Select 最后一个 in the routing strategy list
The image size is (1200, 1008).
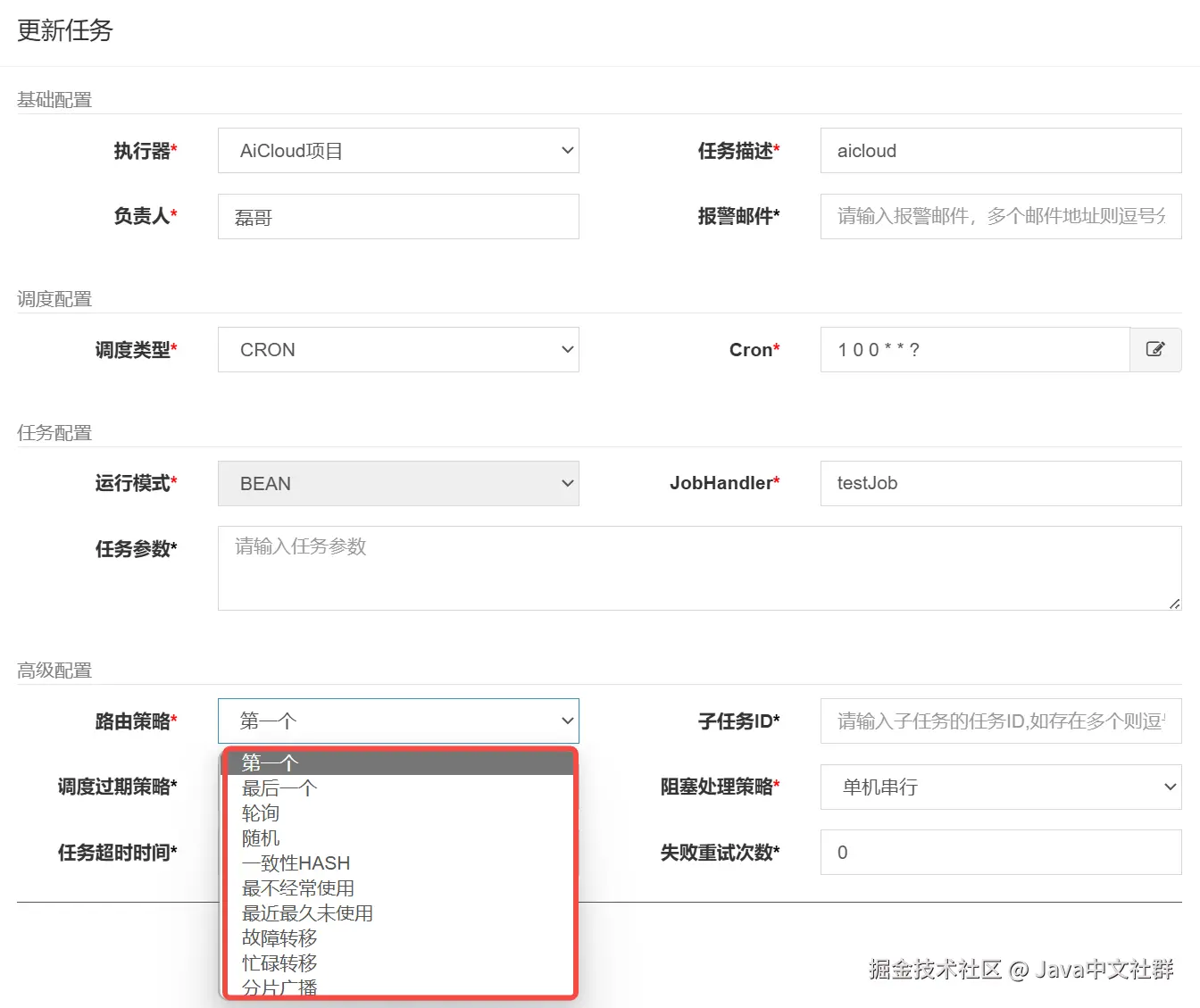coord(398,788)
